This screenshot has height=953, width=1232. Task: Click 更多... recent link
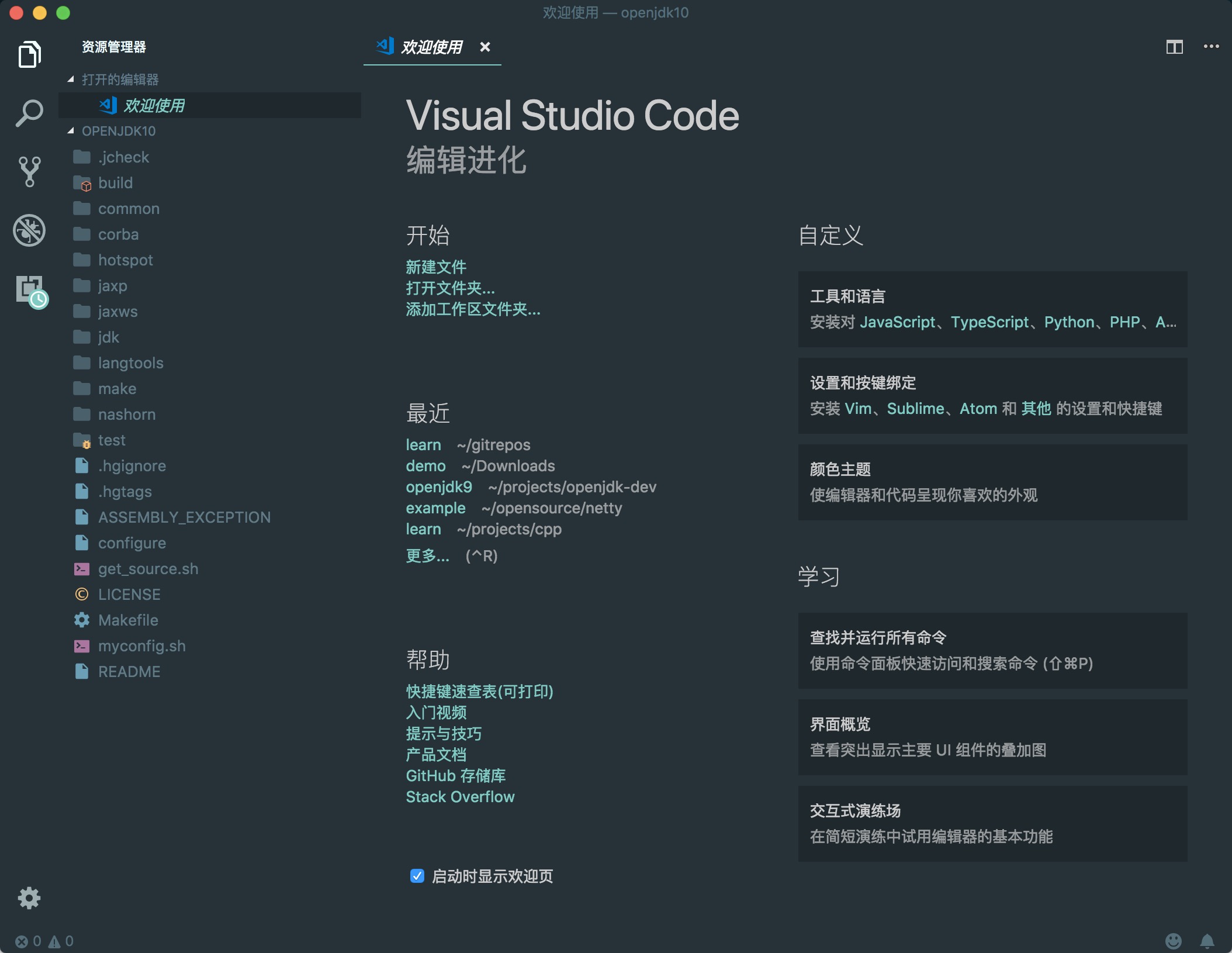(x=427, y=556)
